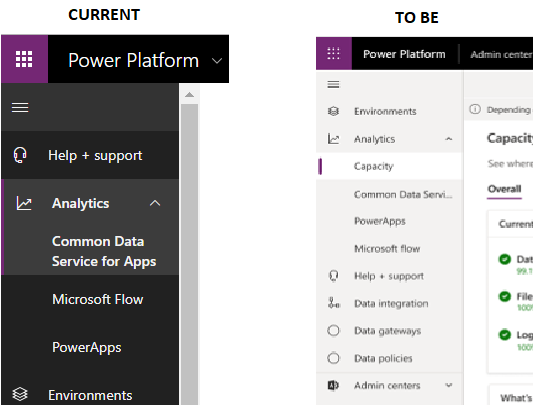Open Power Platform dropdown arrow in header
The height and width of the screenshot is (405, 534).
217,61
